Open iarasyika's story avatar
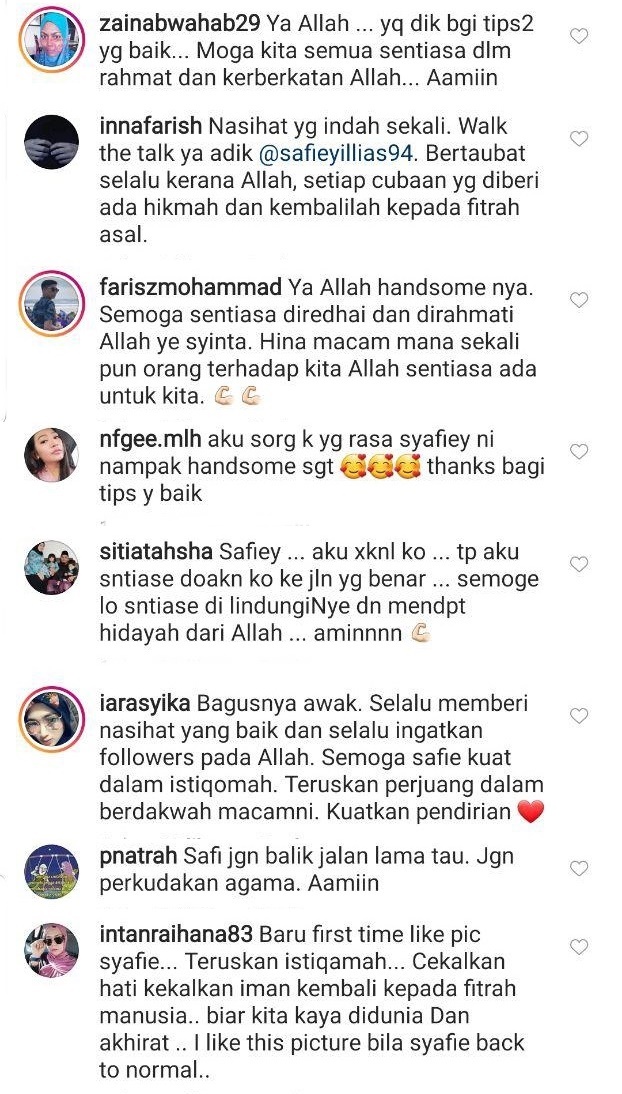The height and width of the screenshot is (1094, 622). (x=52, y=719)
